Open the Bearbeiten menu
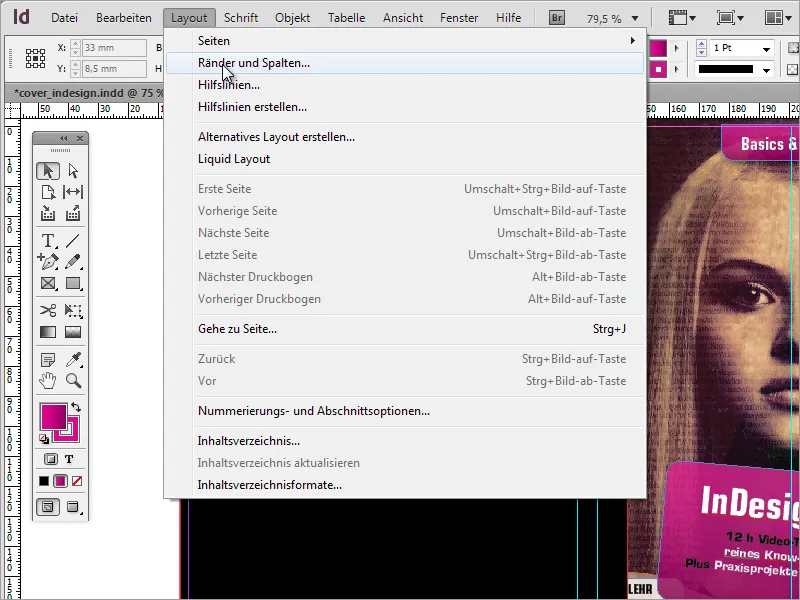 point(123,18)
